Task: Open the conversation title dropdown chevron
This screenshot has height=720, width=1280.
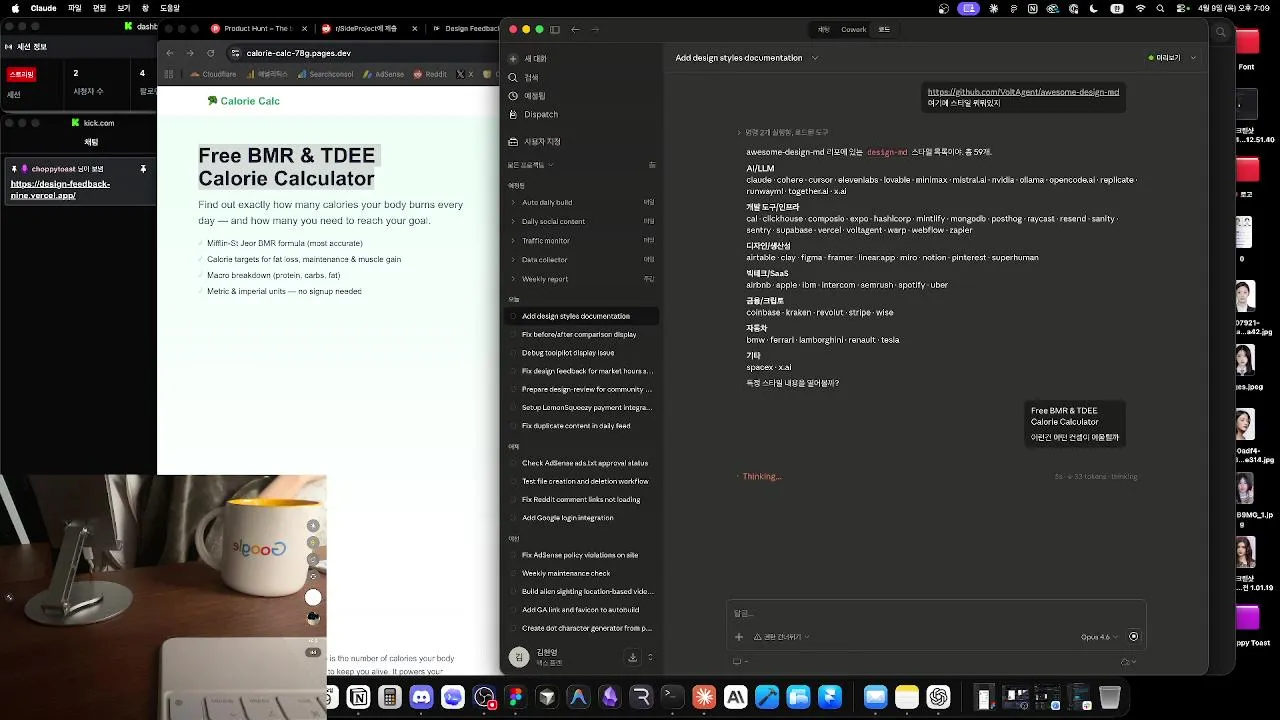Action: coord(815,58)
